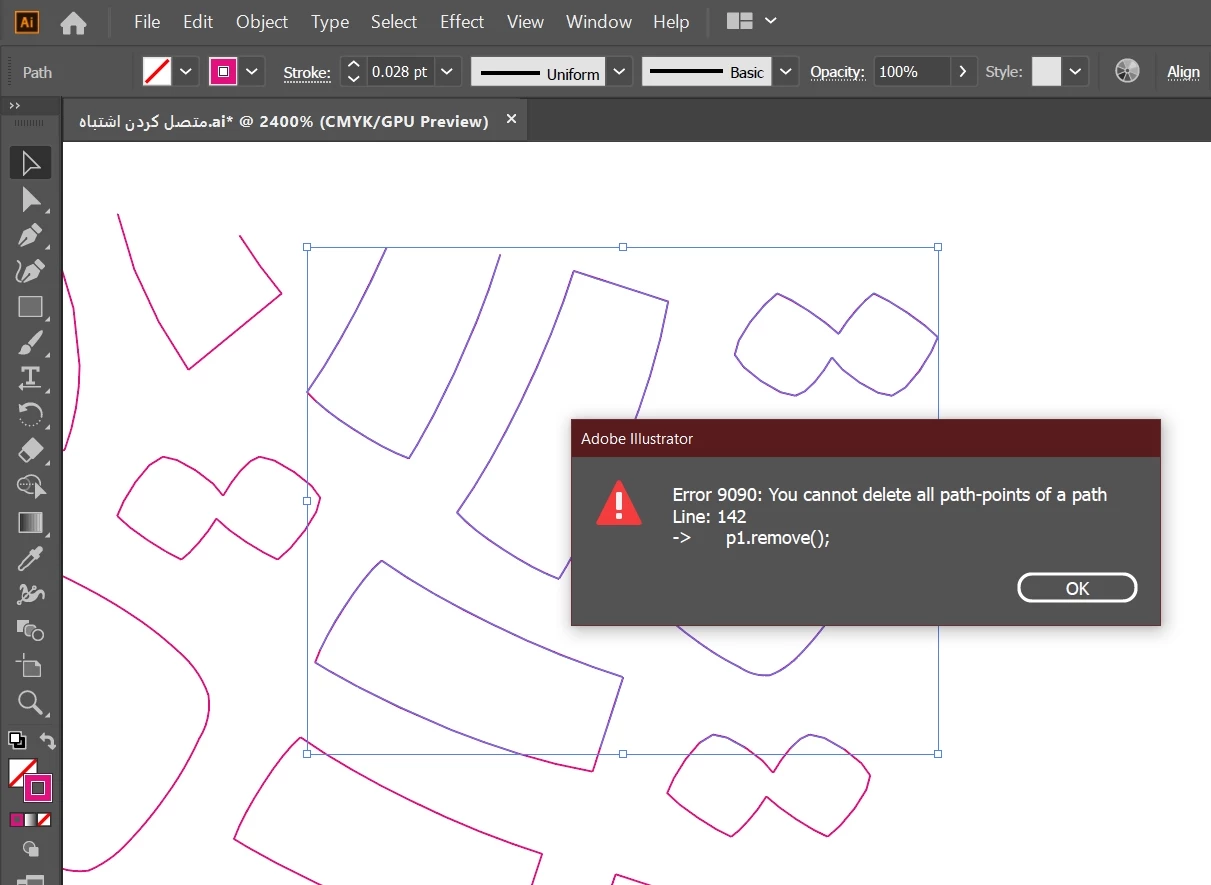Select the Eyedropper tool

[30, 558]
